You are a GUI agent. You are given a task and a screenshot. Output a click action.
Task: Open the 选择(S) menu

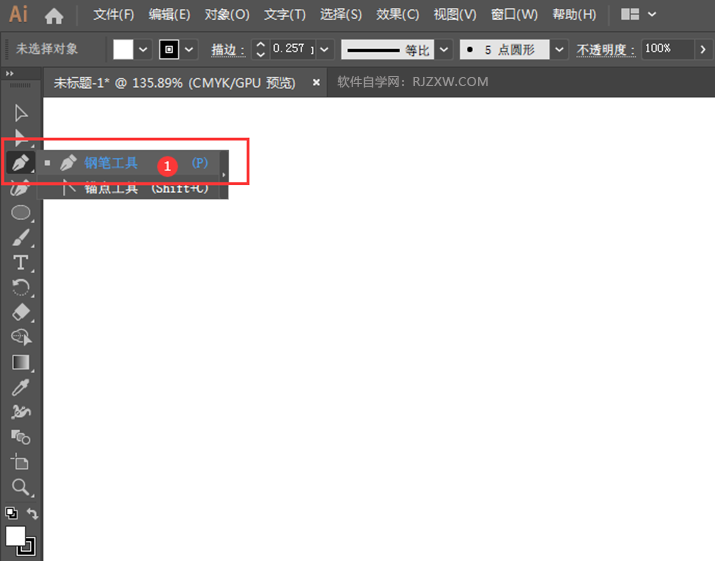pyautogui.click(x=341, y=15)
